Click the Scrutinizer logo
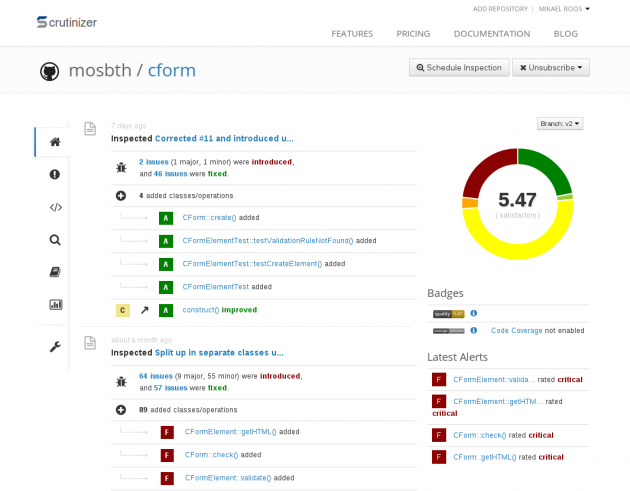 click(x=66, y=22)
